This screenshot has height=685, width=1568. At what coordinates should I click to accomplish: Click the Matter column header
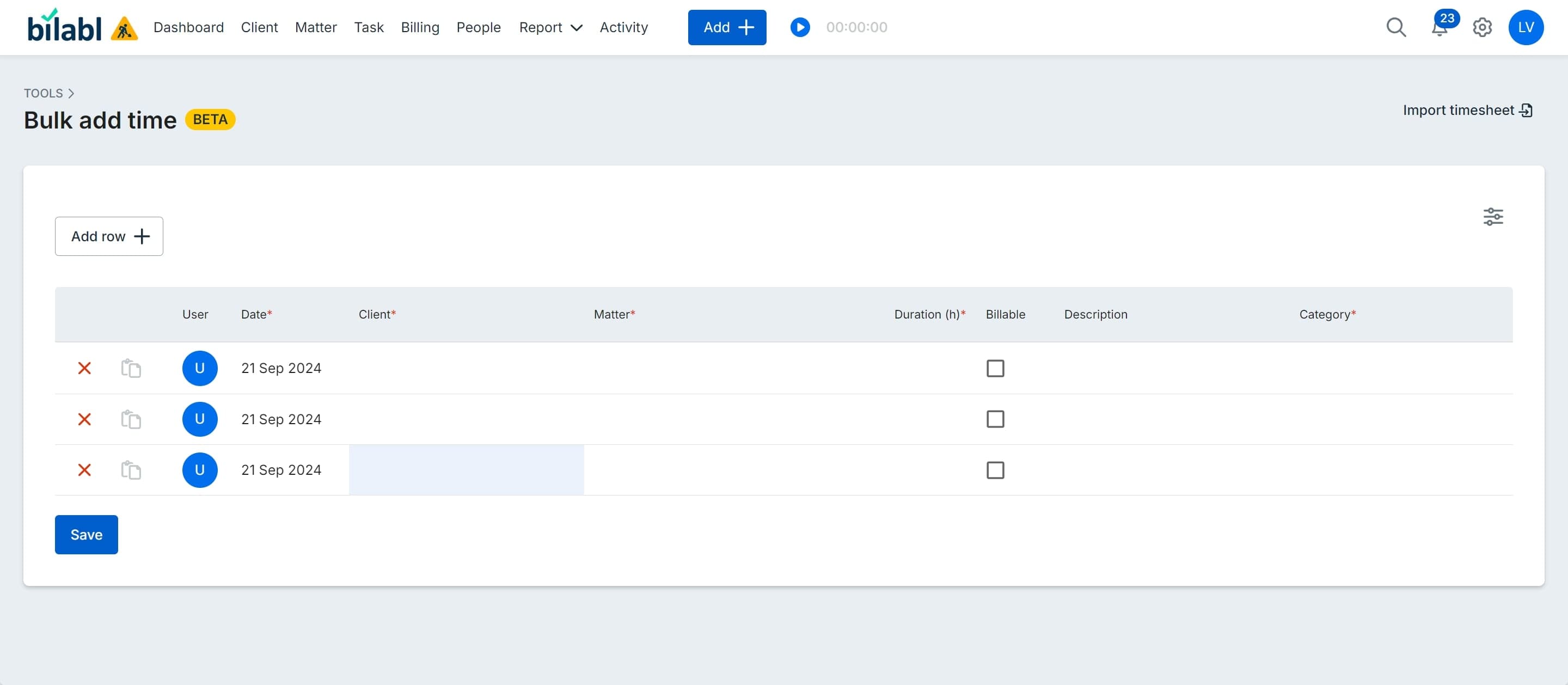614,314
